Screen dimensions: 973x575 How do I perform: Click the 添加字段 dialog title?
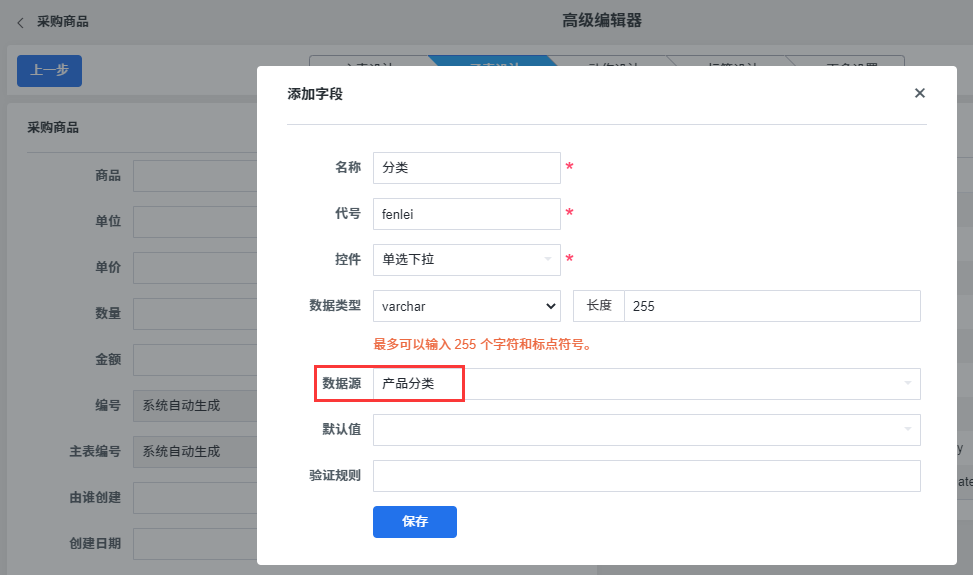click(x=315, y=94)
